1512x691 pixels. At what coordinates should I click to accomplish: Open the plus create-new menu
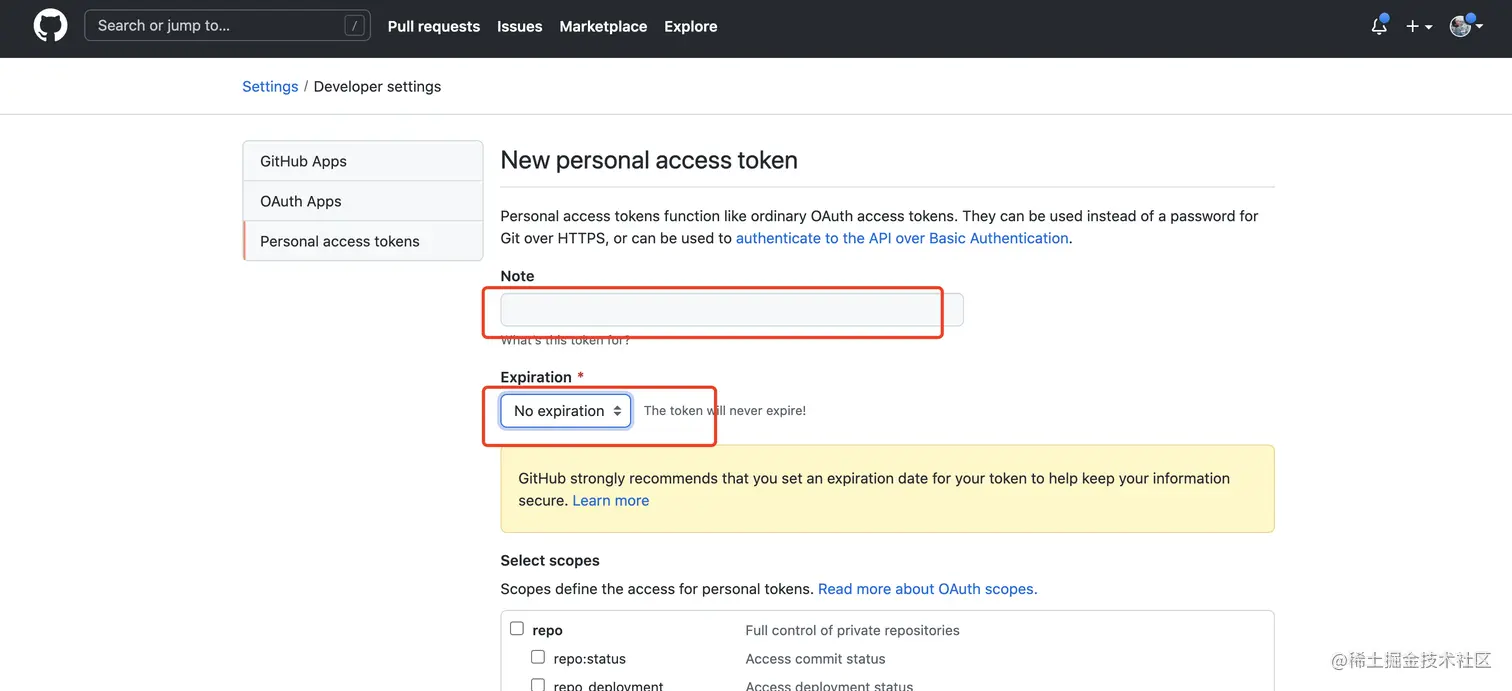[1418, 26]
